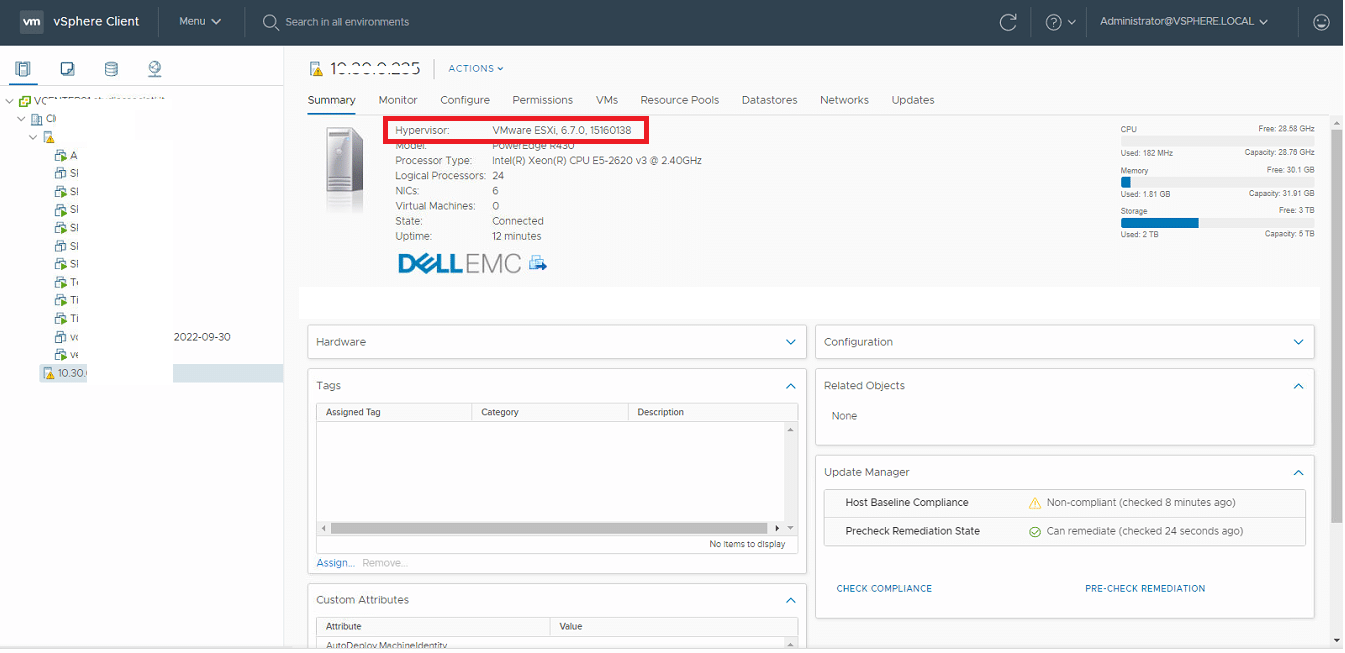1345x653 pixels.
Task: Sort Tags by Category column
Action: tap(550, 412)
